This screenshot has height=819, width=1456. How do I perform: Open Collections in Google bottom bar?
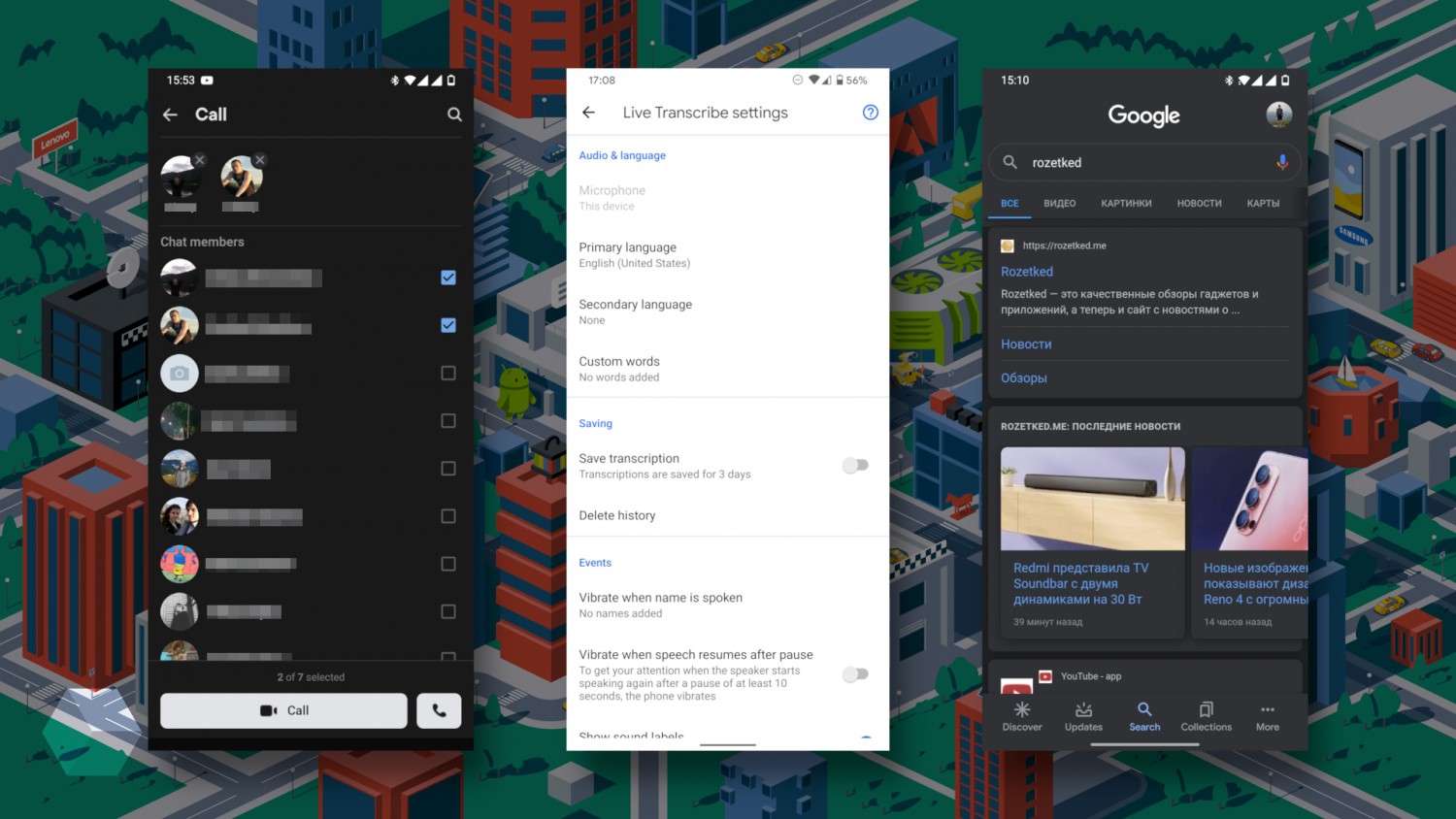(1207, 717)
